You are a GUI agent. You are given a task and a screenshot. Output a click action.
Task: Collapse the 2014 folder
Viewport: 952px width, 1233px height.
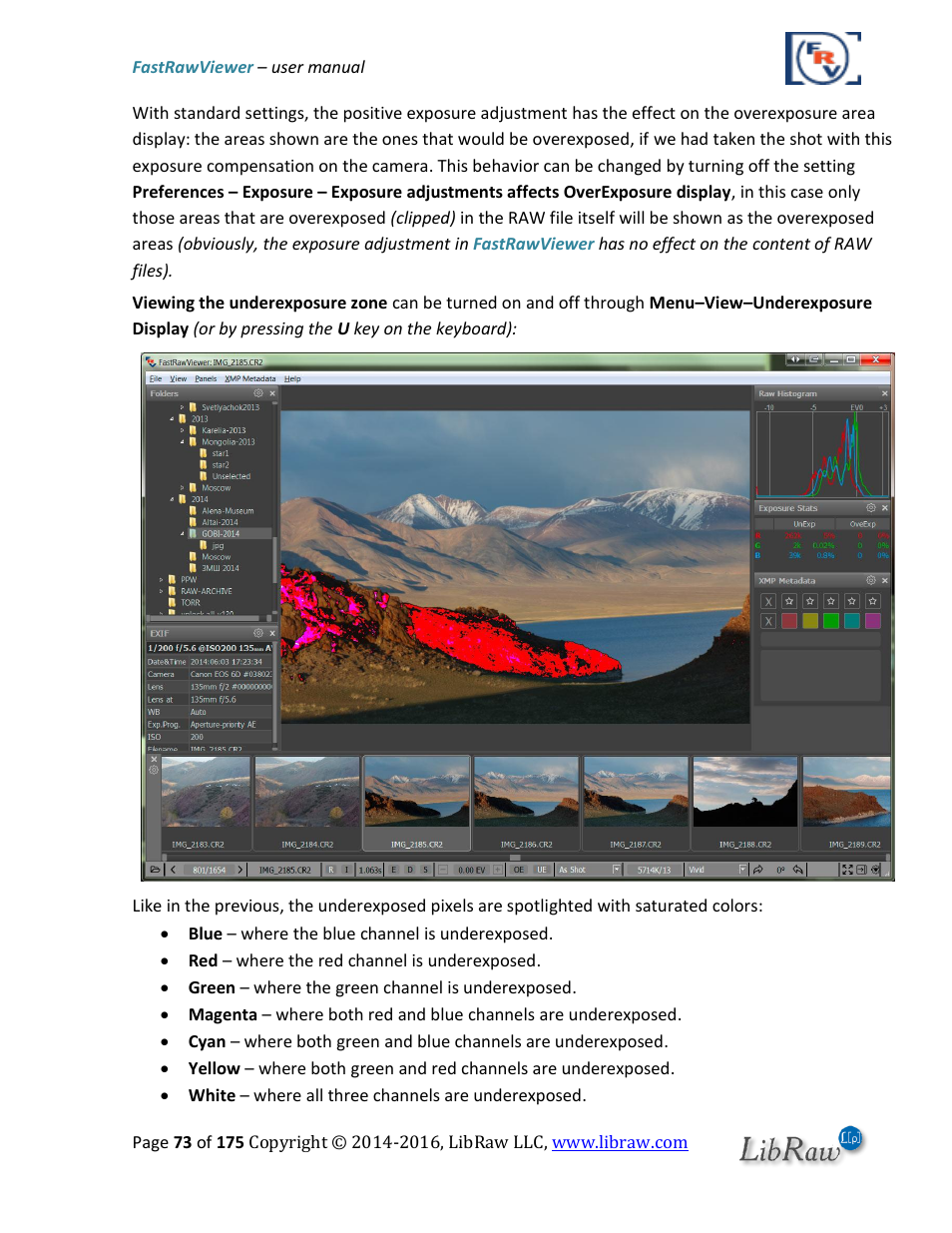coord(172,499)
